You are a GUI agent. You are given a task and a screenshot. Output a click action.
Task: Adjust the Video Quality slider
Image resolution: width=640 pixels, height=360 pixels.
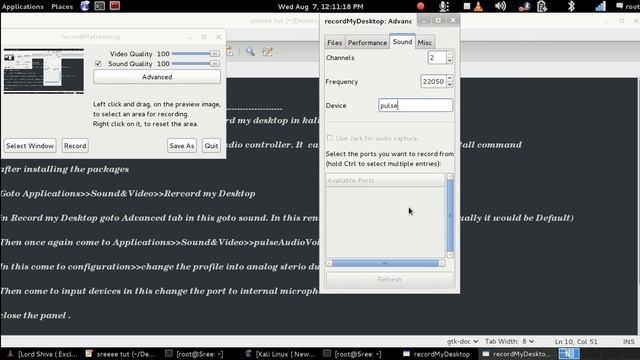point(196,53)
